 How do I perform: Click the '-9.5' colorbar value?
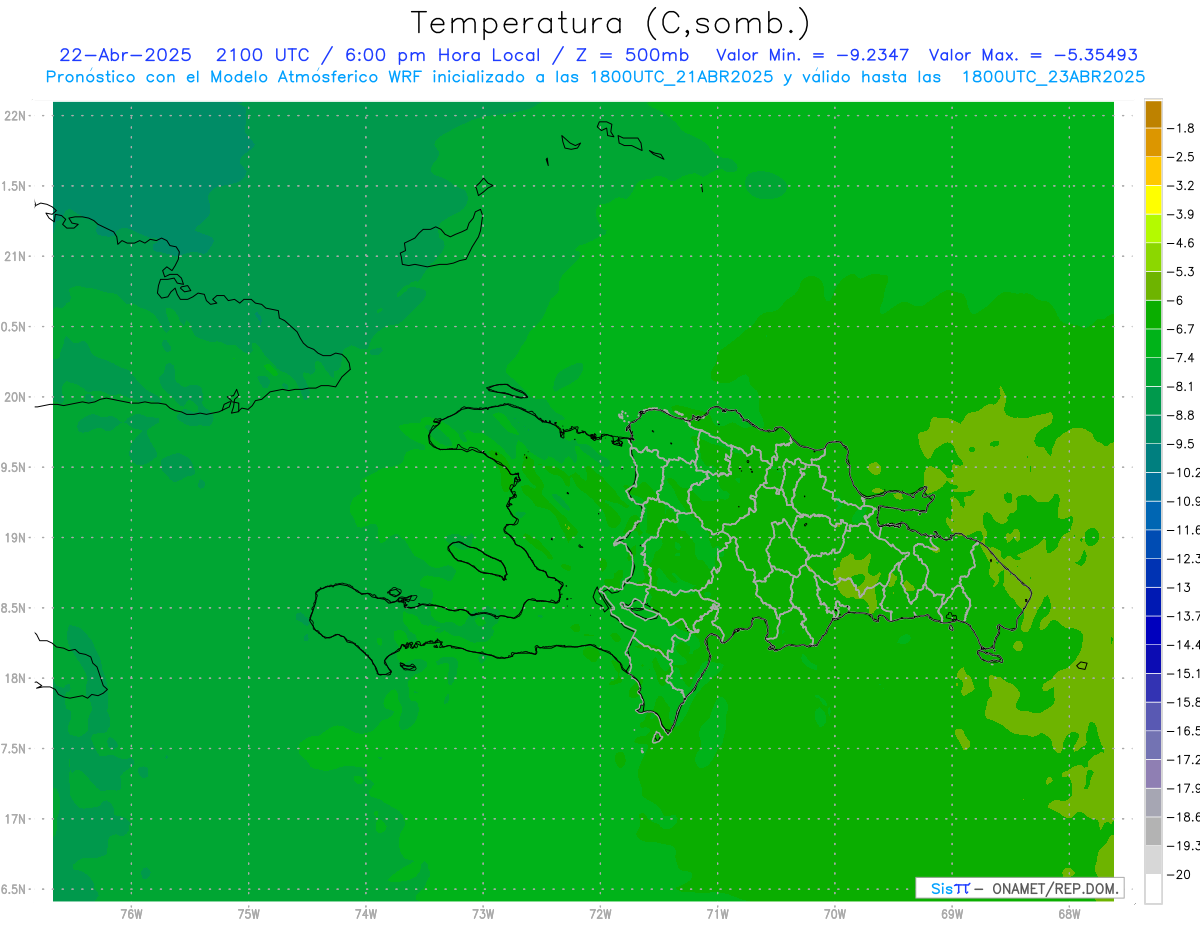tap(1181, 443)
